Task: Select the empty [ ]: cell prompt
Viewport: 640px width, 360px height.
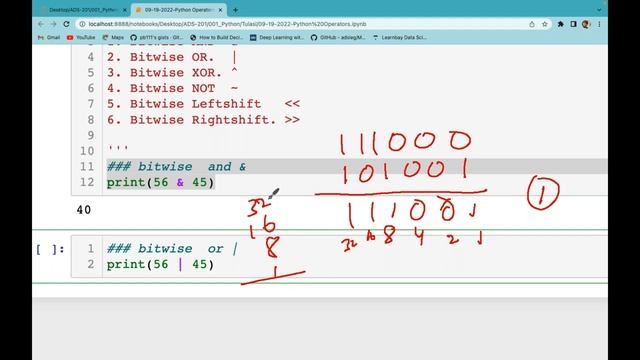Action: 50,249
